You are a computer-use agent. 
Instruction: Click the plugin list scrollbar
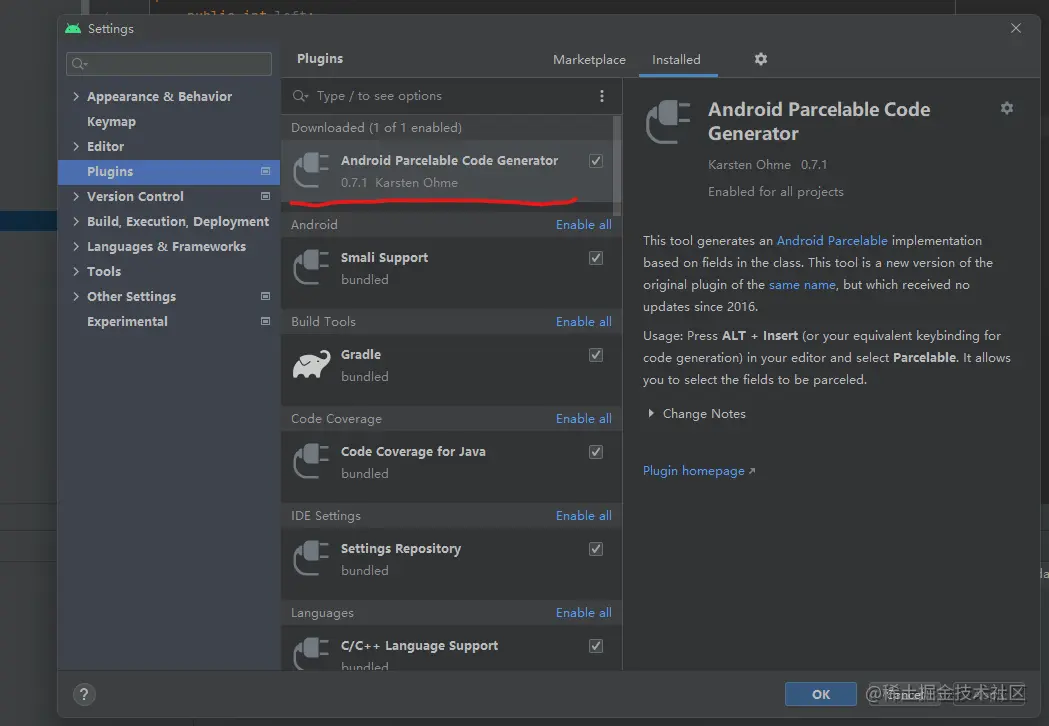617,165
